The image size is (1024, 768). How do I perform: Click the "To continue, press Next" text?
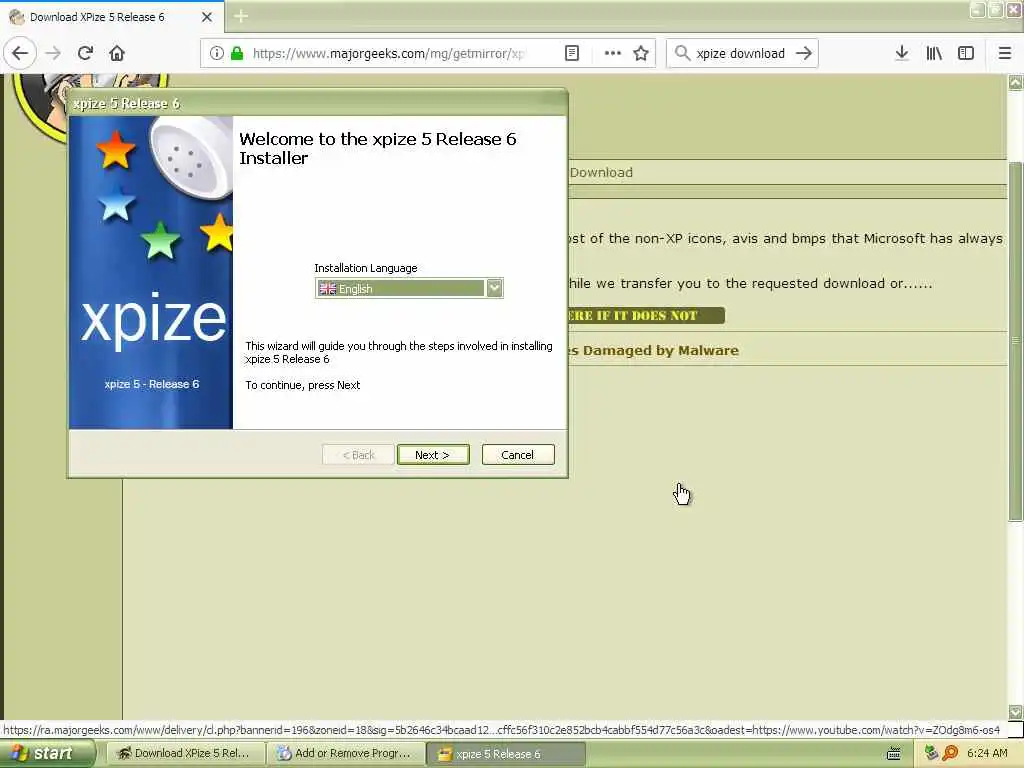coord(302,385)
